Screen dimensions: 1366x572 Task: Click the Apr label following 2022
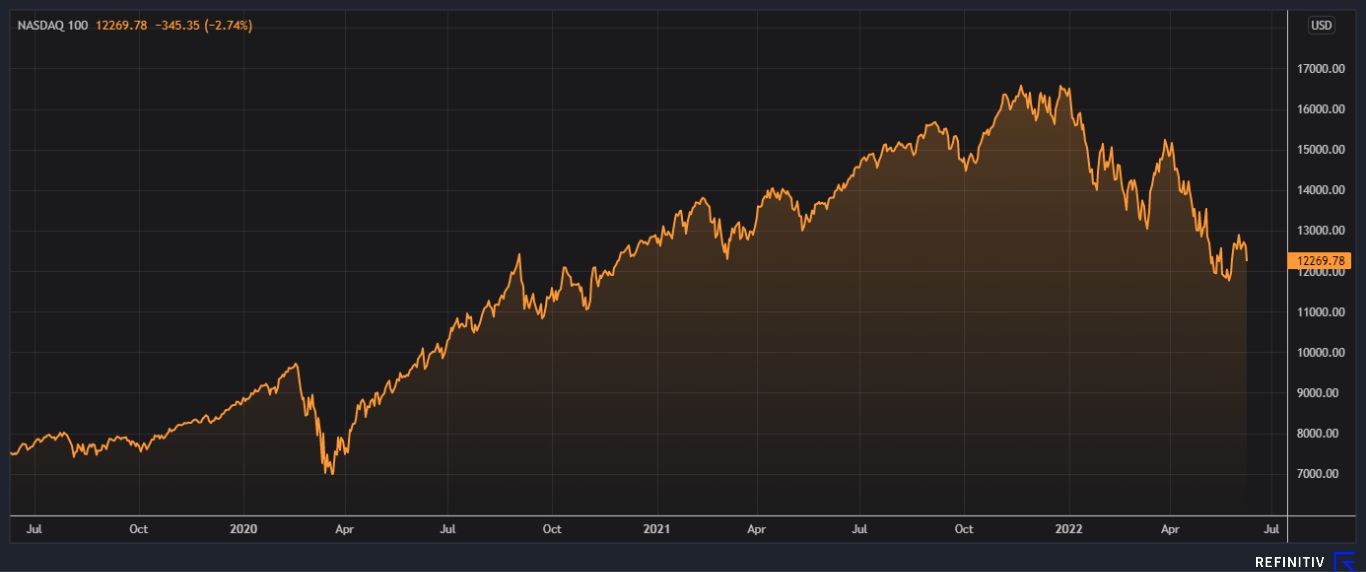click(1170, 529)
